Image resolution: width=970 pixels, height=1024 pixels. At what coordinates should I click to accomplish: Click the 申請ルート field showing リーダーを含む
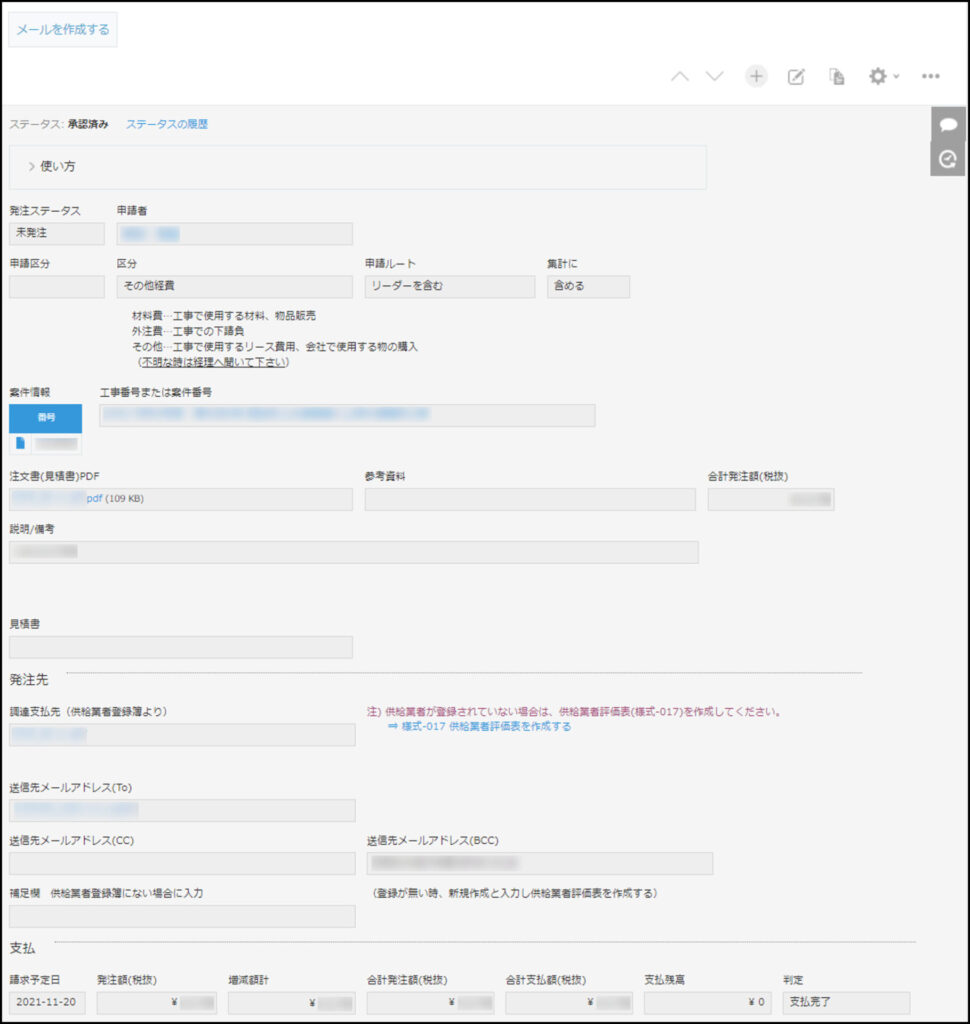pos(449,286)
